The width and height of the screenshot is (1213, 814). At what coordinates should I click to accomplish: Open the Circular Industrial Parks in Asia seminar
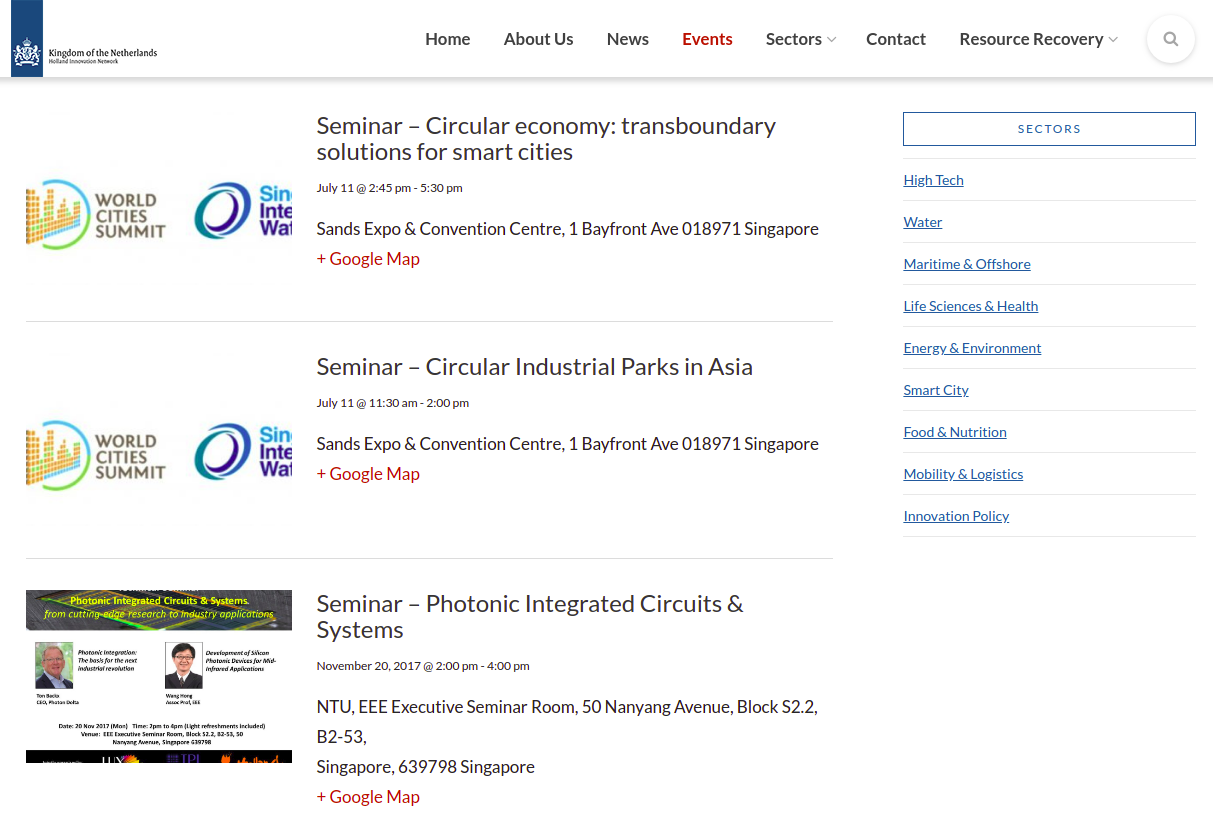(x=535, y=367)
